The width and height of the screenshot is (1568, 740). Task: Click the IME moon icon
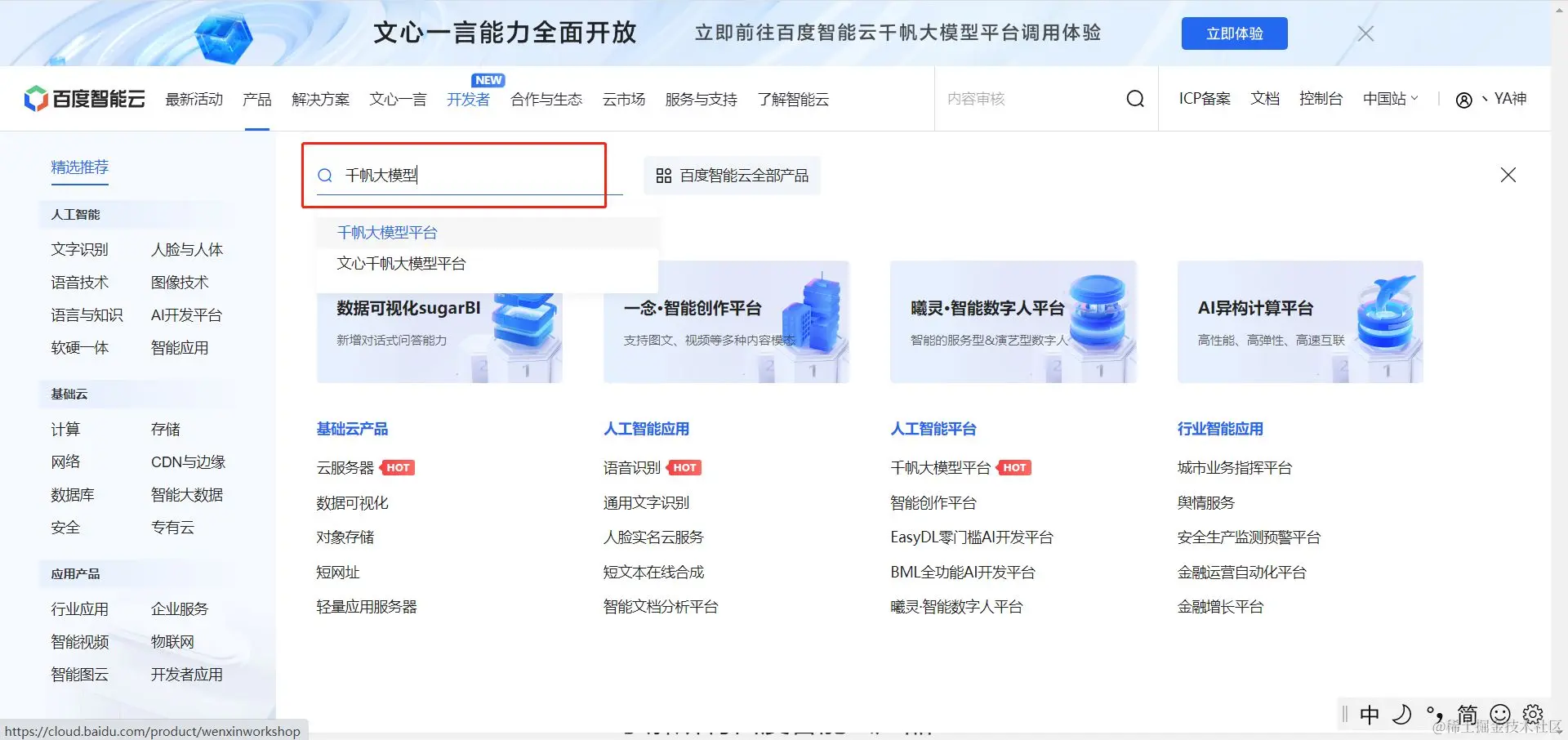(x=1402, y=715)
